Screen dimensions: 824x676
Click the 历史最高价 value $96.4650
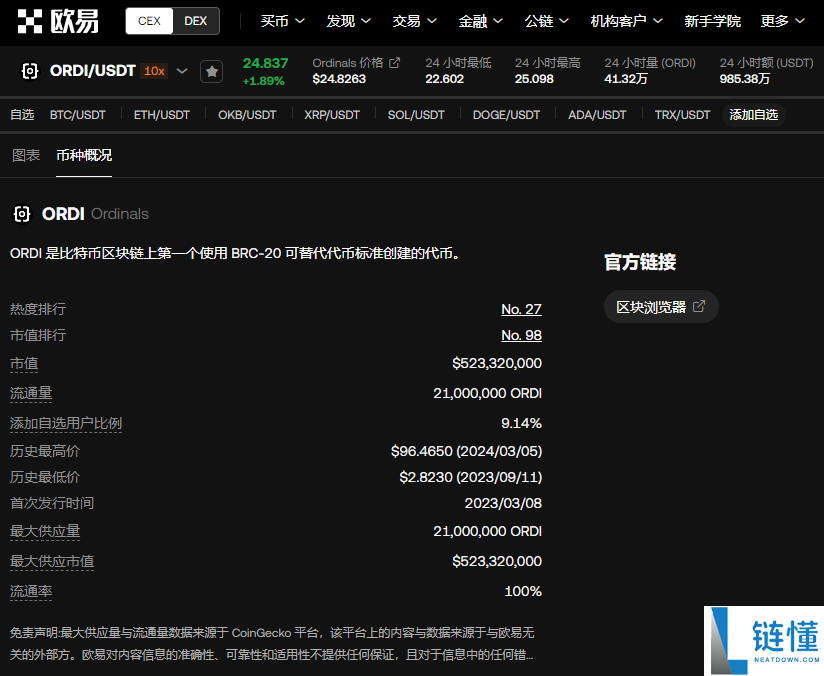click(466, 451)
